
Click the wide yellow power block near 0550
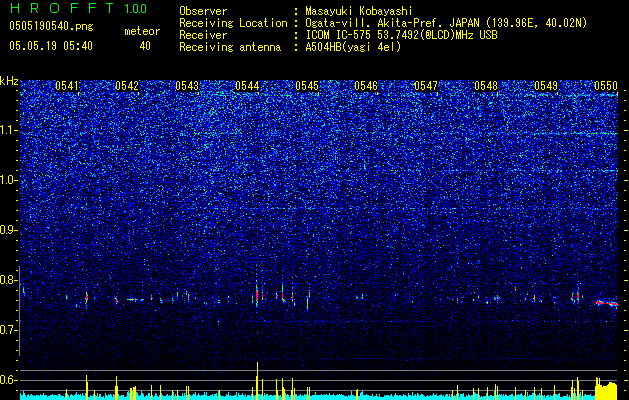[606, 388]
